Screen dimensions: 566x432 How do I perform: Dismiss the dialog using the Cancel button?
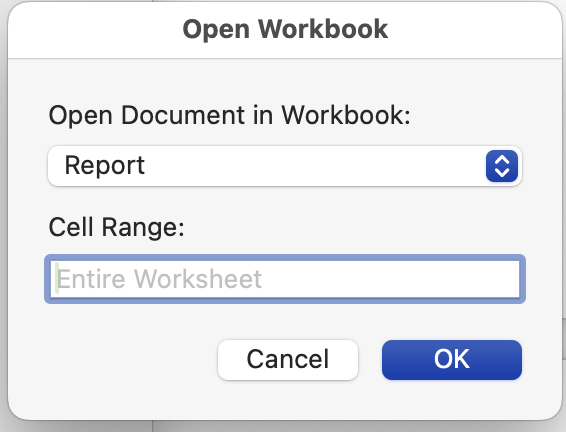[x=288, y=359]
